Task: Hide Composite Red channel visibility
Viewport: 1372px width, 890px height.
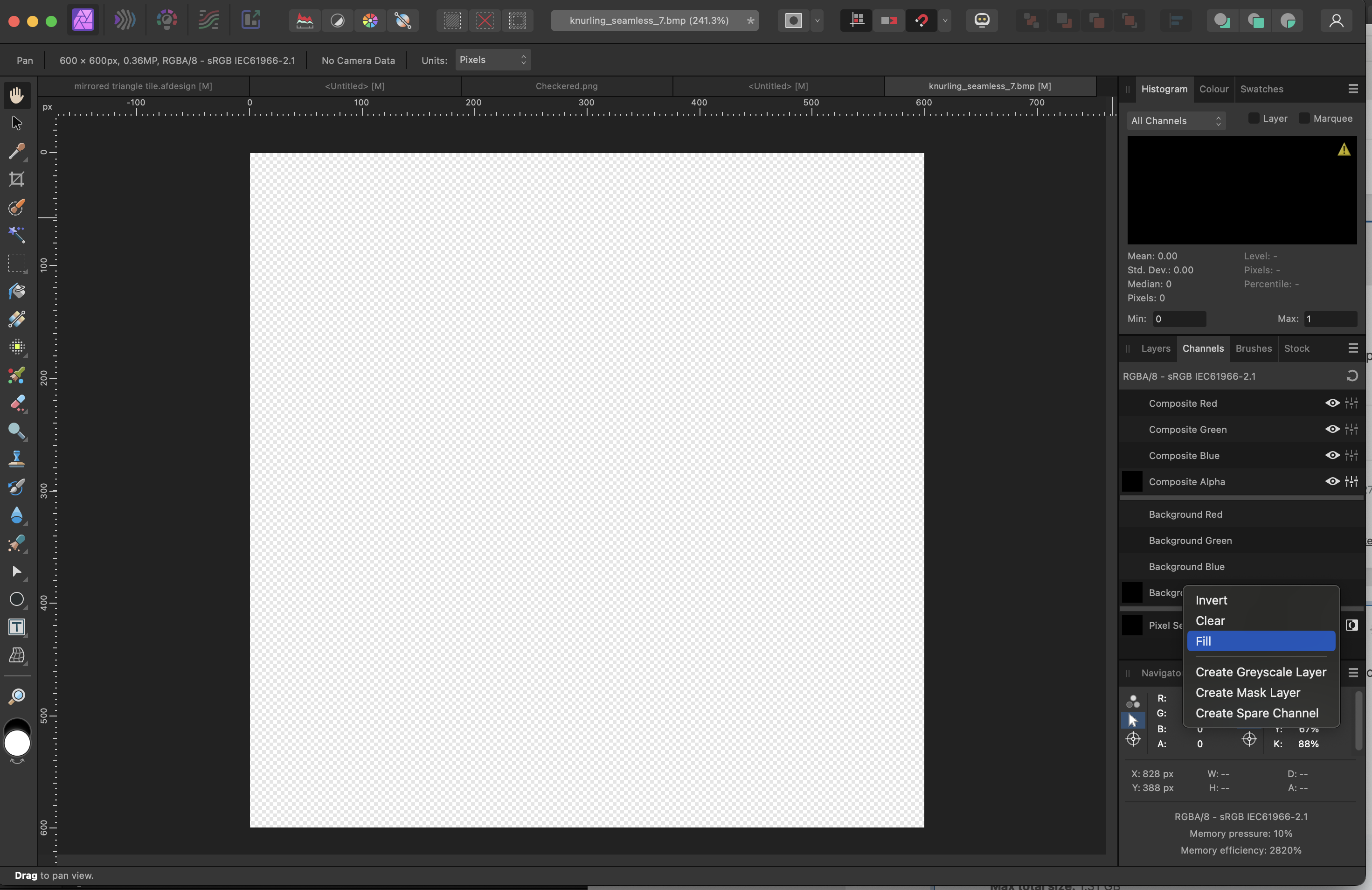Action: coord(1331,403)
